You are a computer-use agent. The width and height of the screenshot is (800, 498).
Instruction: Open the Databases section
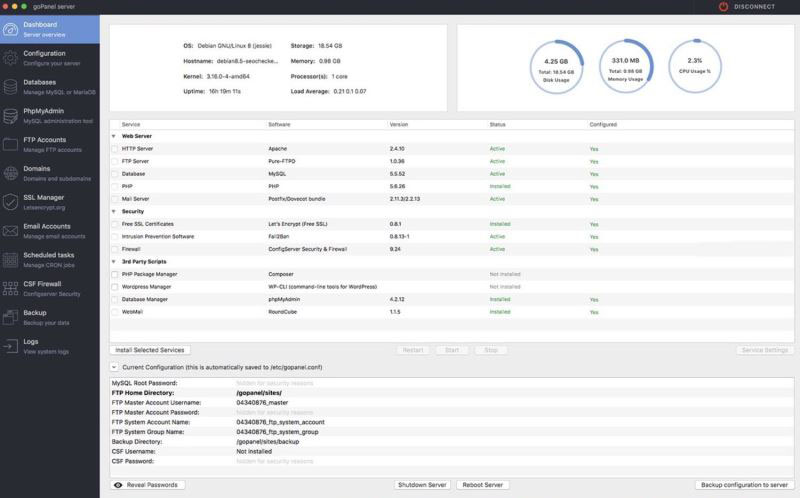coord(50,87)
